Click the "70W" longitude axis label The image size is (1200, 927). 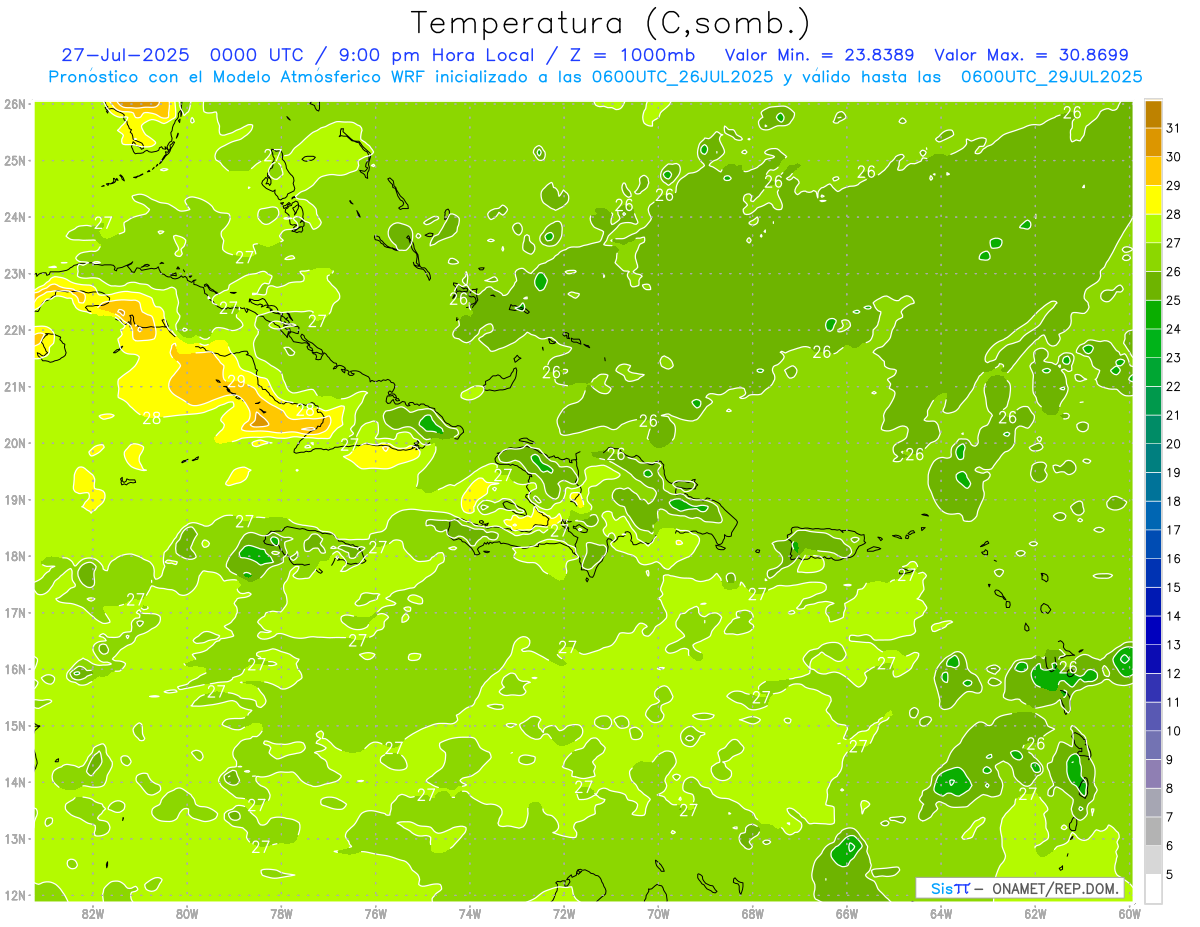pyautogui.click(x=658, y=913)
